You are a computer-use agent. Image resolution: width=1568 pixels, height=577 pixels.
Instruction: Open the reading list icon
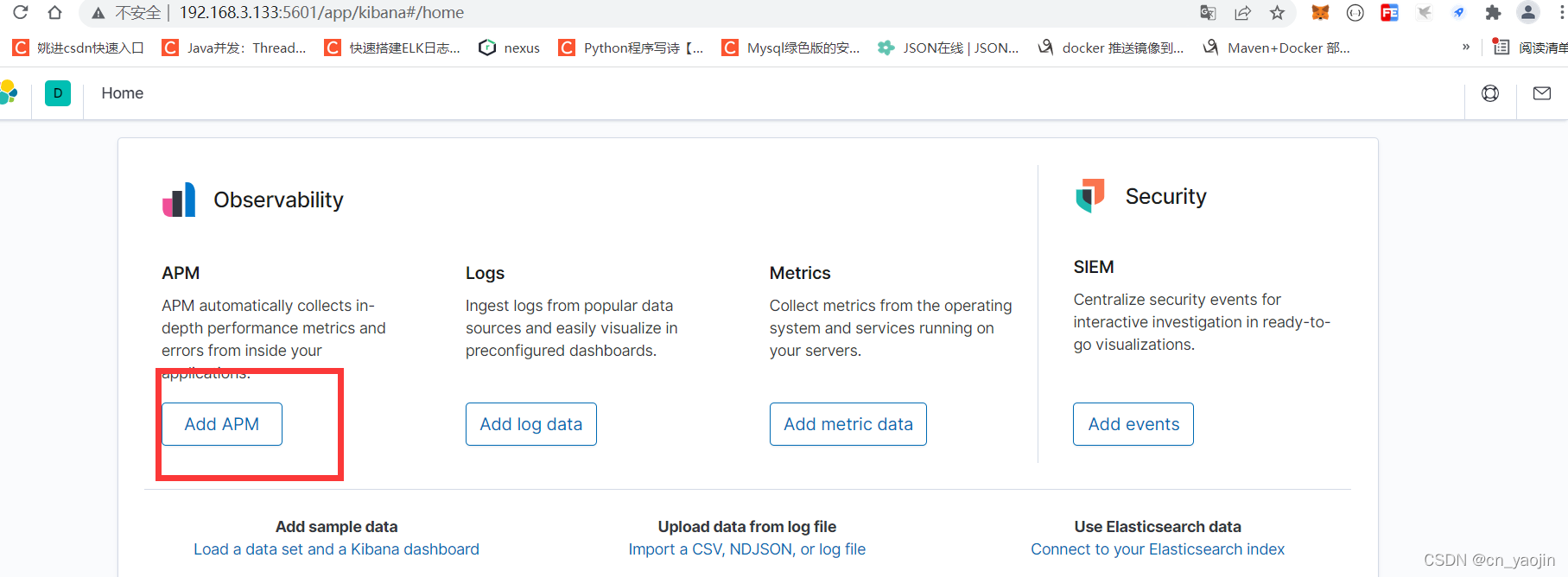(1501, 48)
